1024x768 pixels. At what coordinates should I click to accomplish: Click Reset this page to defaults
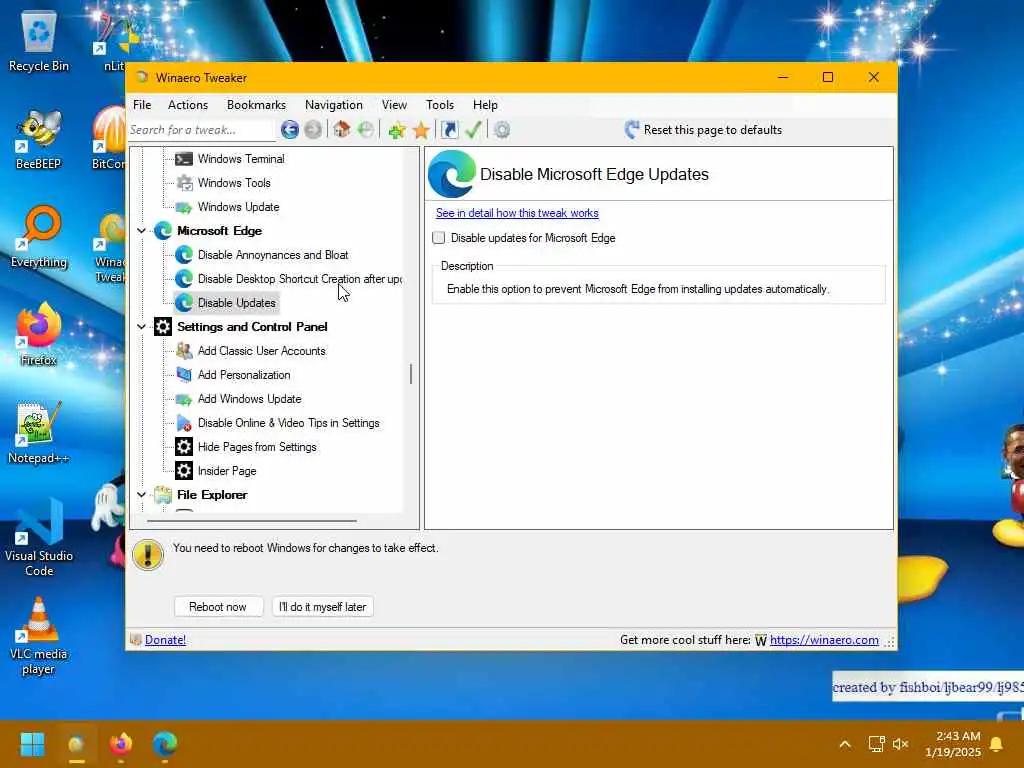(x=703, y=130)
